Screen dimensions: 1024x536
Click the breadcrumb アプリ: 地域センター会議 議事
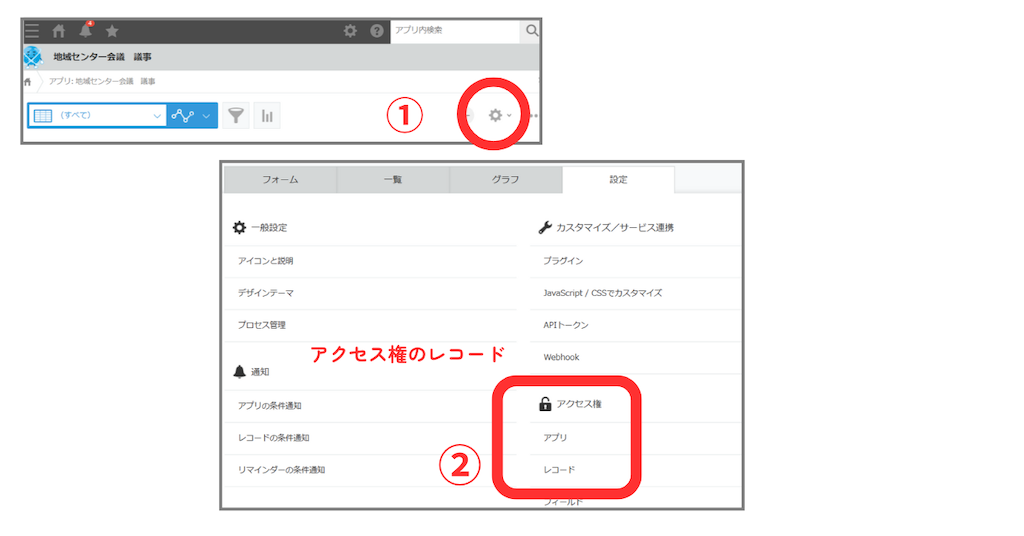point(102,82)
